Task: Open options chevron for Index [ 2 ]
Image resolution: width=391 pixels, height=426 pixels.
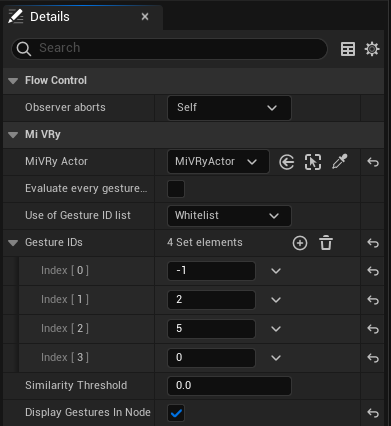Action: [x=276, y=329]
